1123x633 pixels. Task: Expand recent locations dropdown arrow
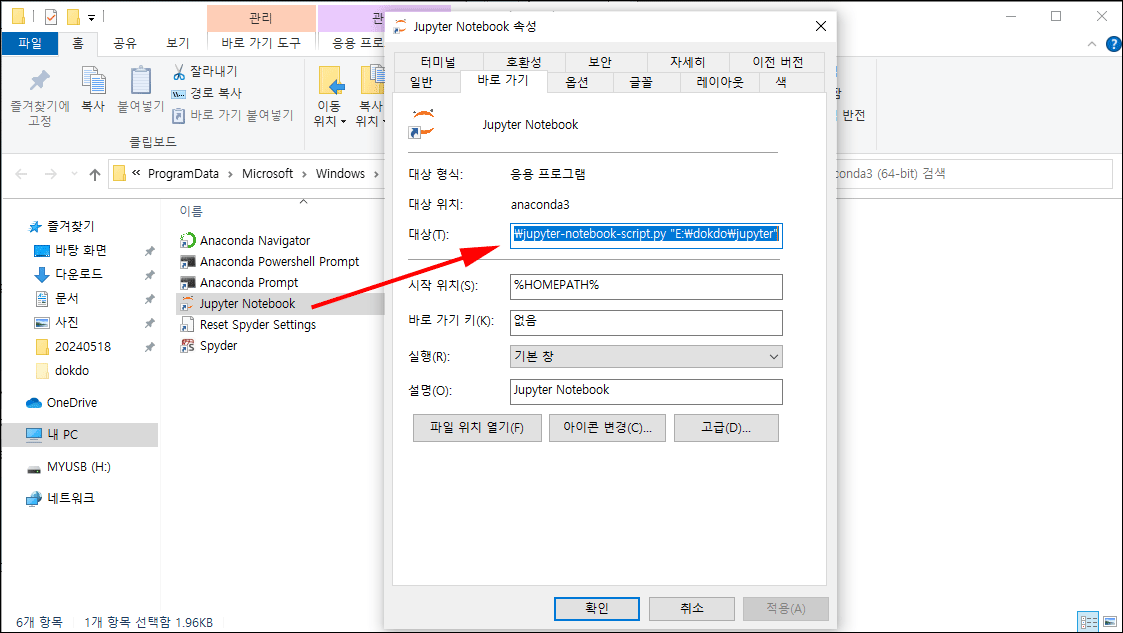[x=74, y=174]
